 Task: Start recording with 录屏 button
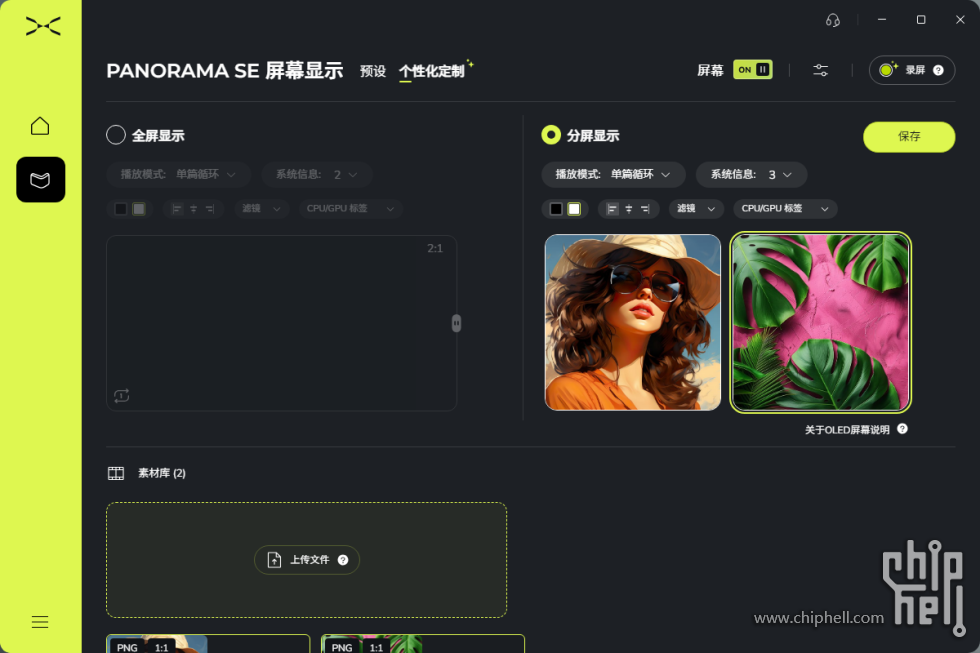(911, 70)
